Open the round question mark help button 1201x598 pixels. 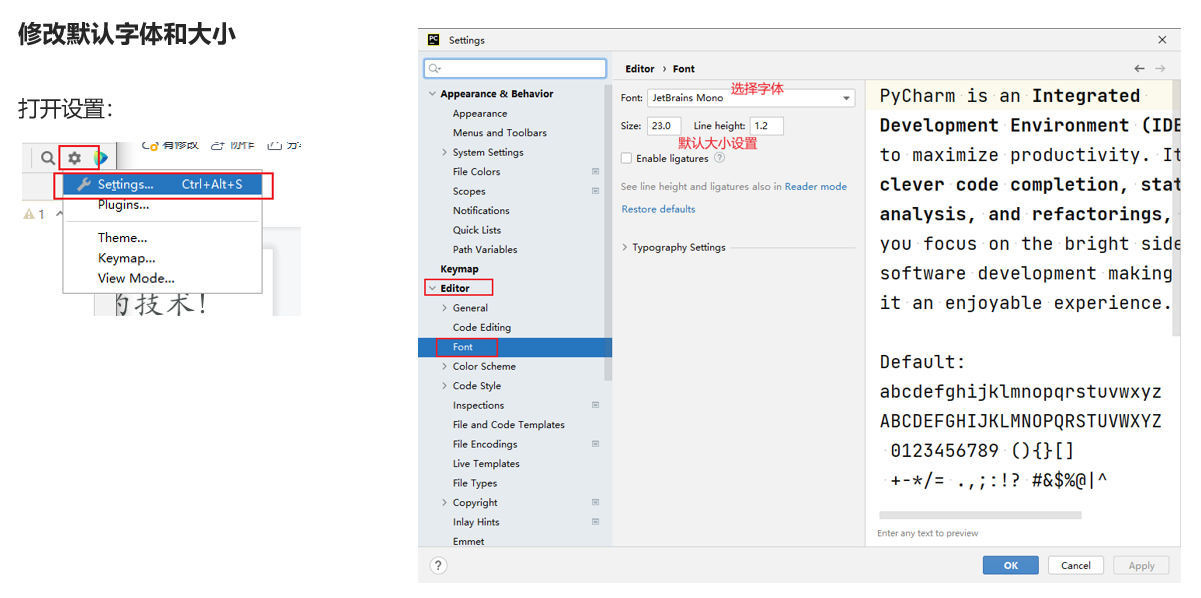(x=438, y=566)
